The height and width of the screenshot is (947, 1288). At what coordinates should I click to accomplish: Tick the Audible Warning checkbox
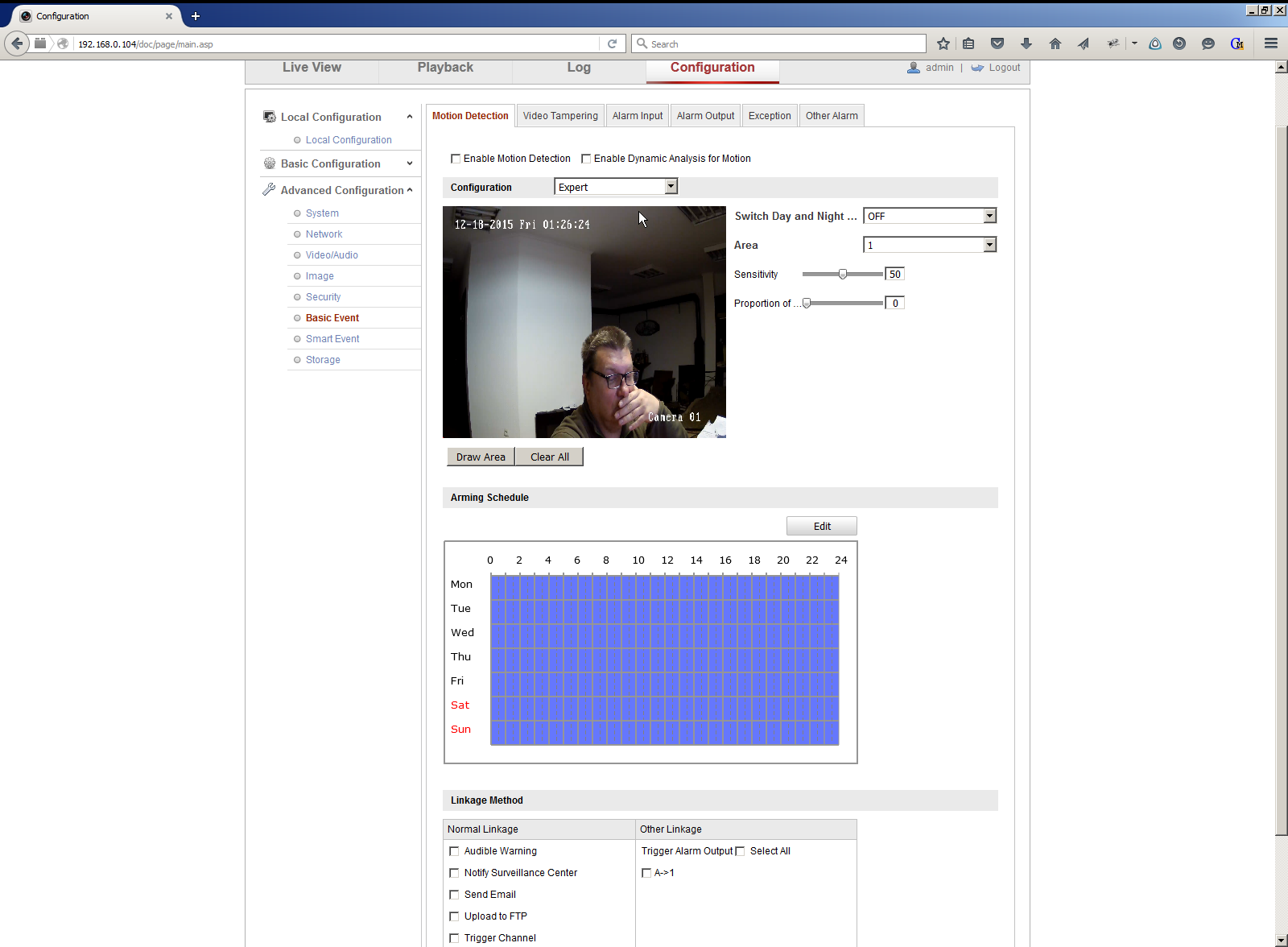click(454, 851)
